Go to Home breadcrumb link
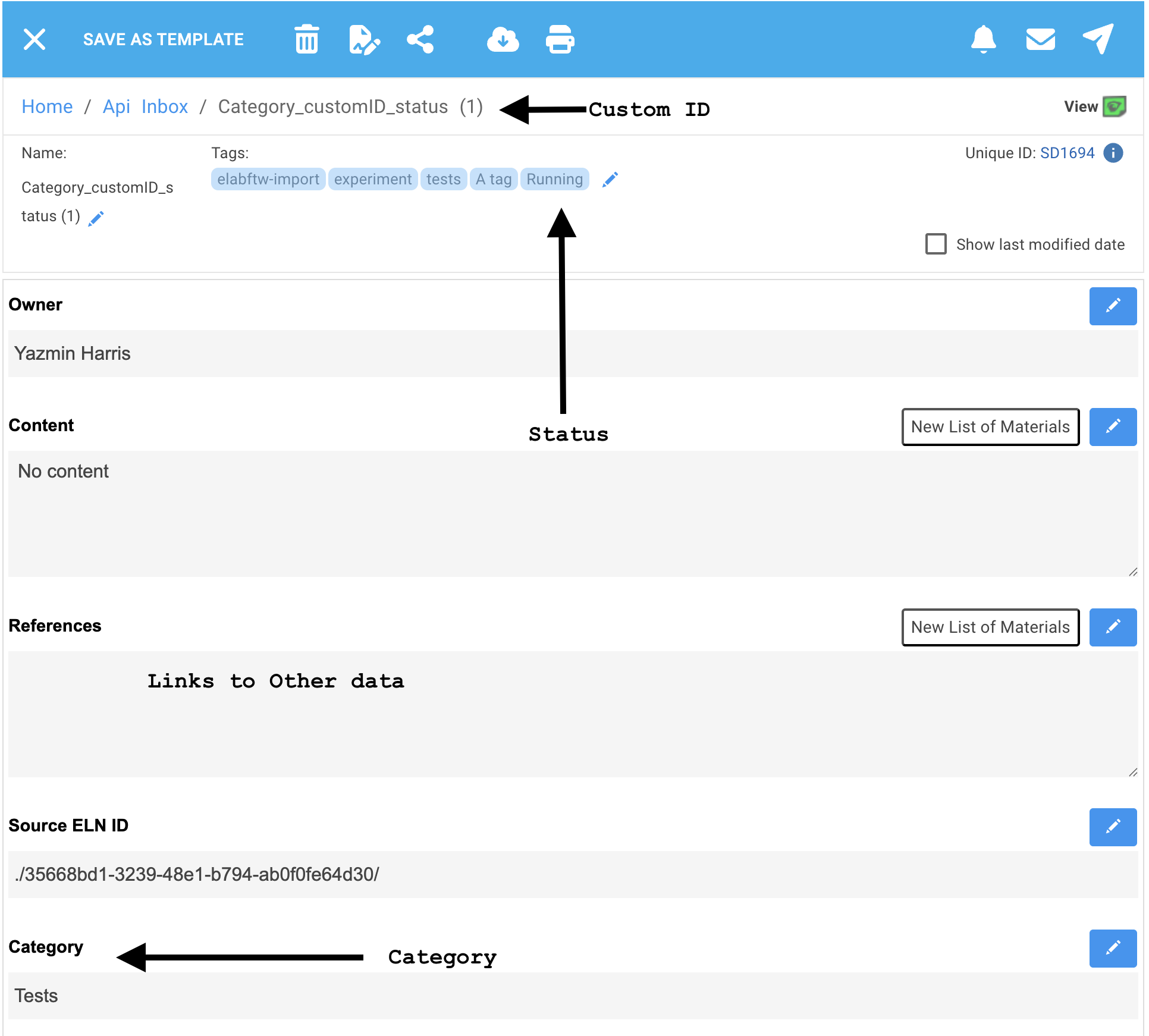This screenshot has height=1036, width=1149. tap(47, 107)
